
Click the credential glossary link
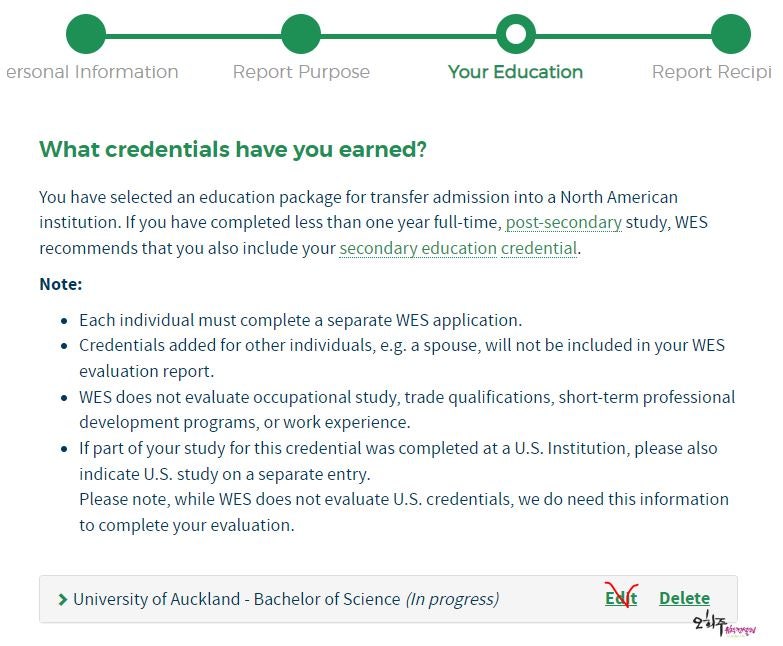click(539, 248)
